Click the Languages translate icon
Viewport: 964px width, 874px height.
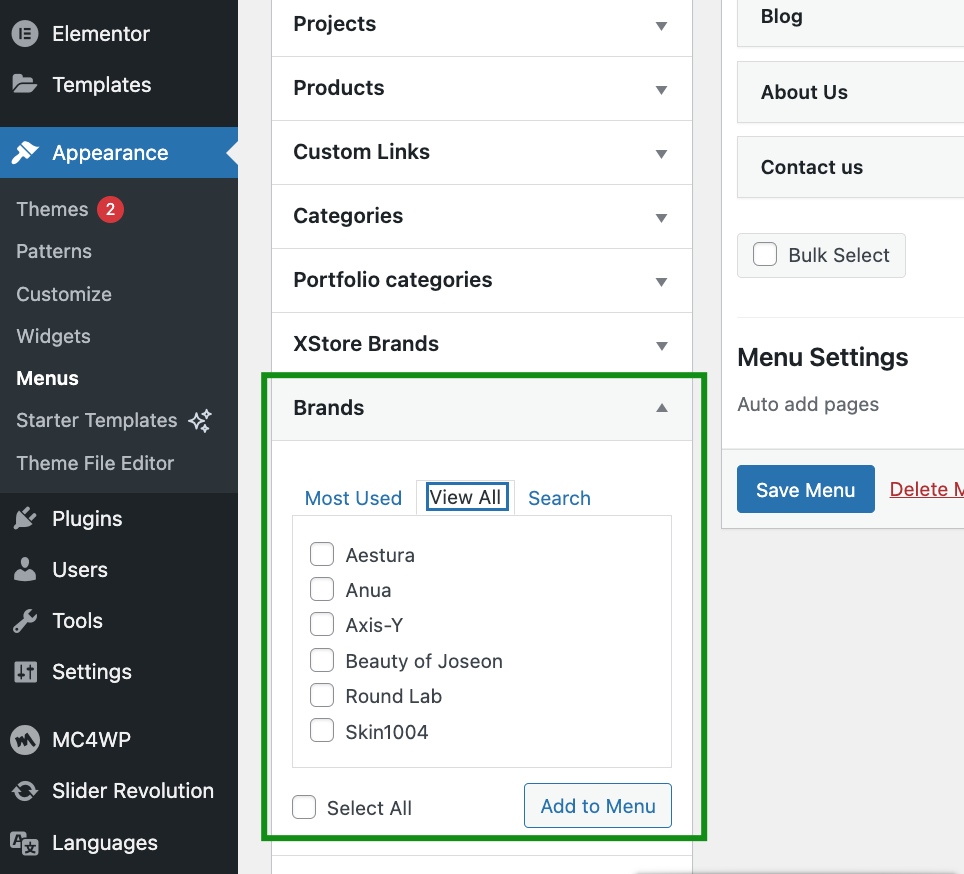pos(25,843)
